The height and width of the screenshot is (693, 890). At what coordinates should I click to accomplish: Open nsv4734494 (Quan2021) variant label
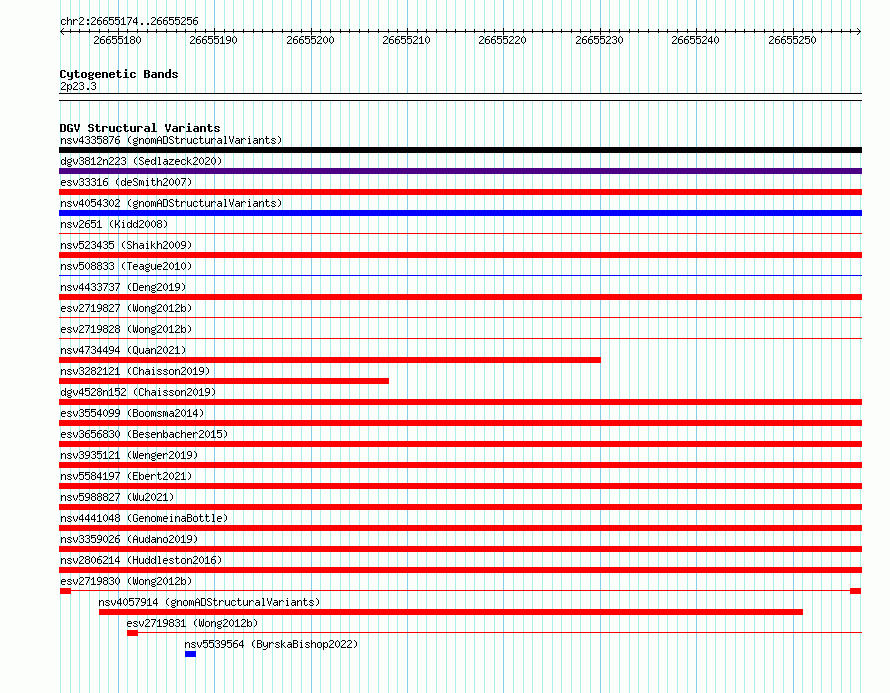coord(123,350)
